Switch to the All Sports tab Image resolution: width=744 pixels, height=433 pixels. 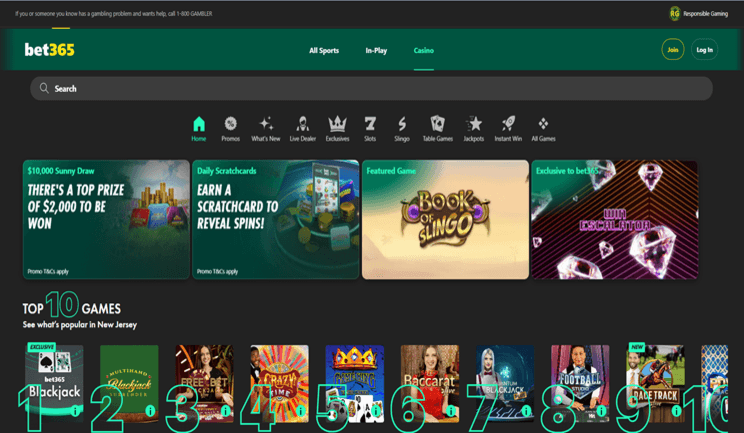pyautogui.click(x=324, y=50)
